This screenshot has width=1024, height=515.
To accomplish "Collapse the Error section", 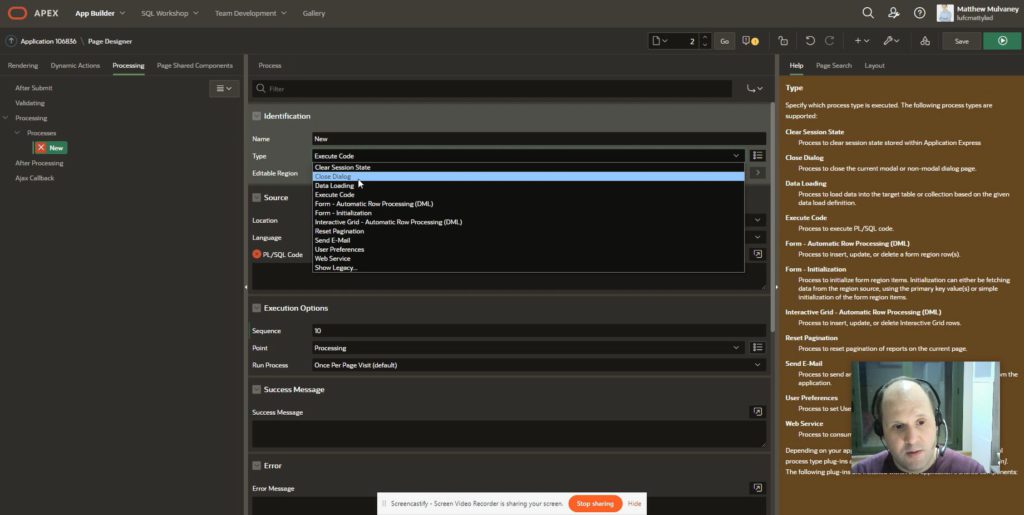I will click(x=257, y=466).
